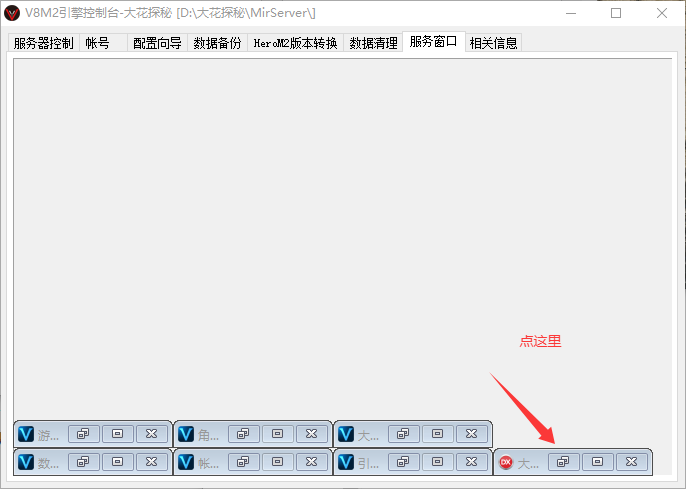Click the V icon of the 引... window
This screenshot has height=489, width=686.
pyautogui.click(x=346, y=462)
